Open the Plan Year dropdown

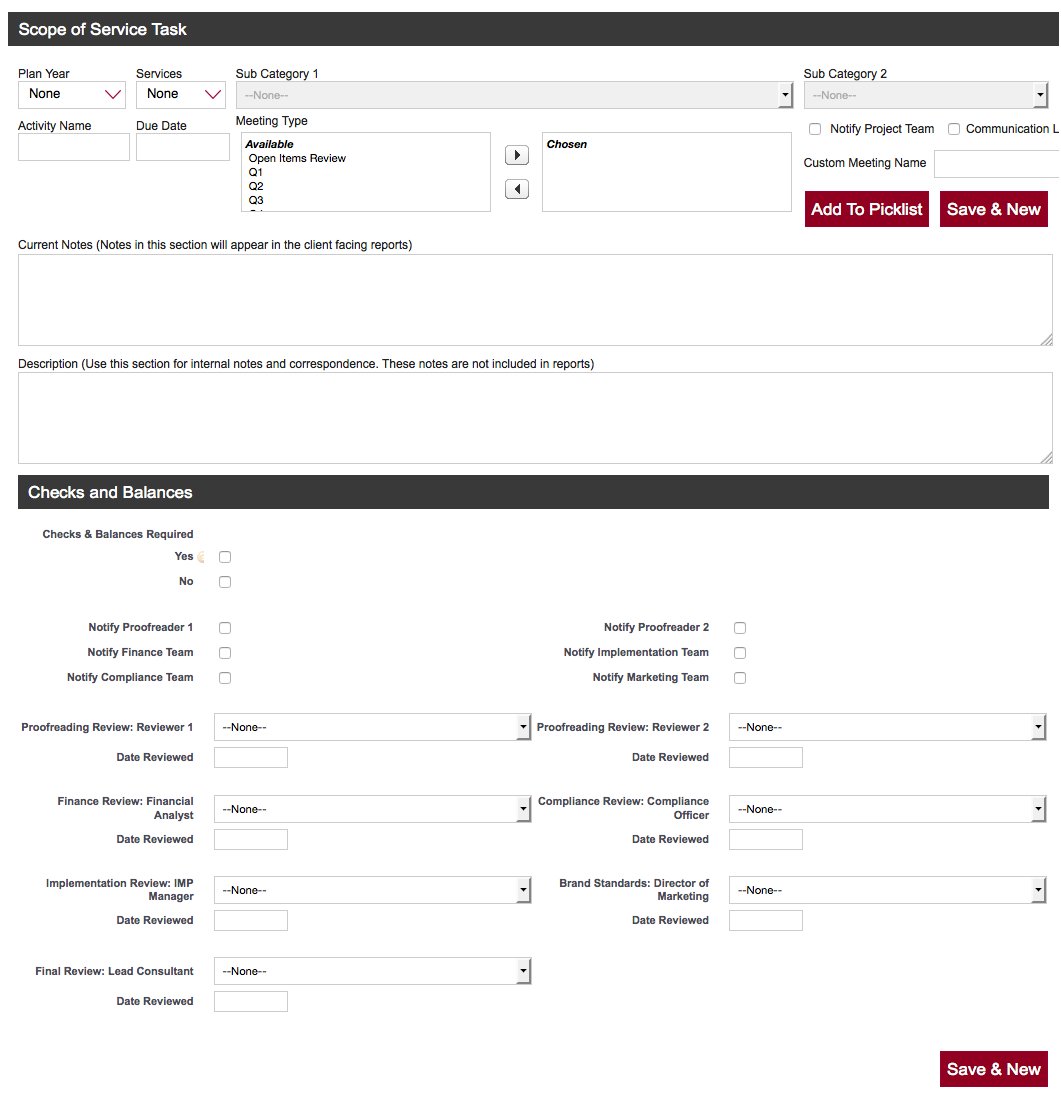[x=72, y=94]
